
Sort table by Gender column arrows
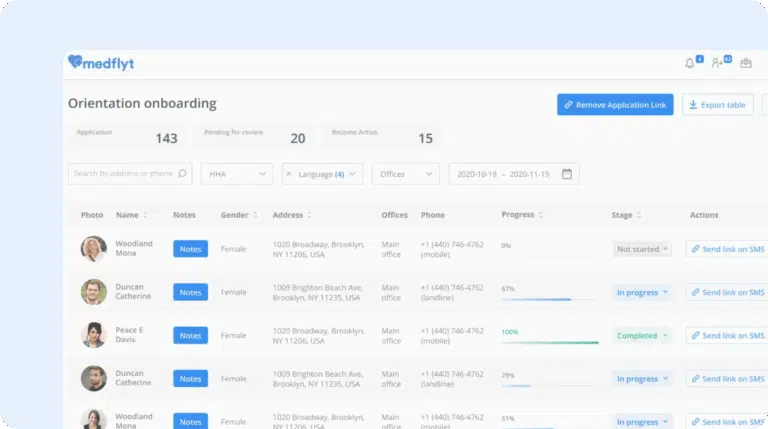pyautogui.click(x=255, y=215)
